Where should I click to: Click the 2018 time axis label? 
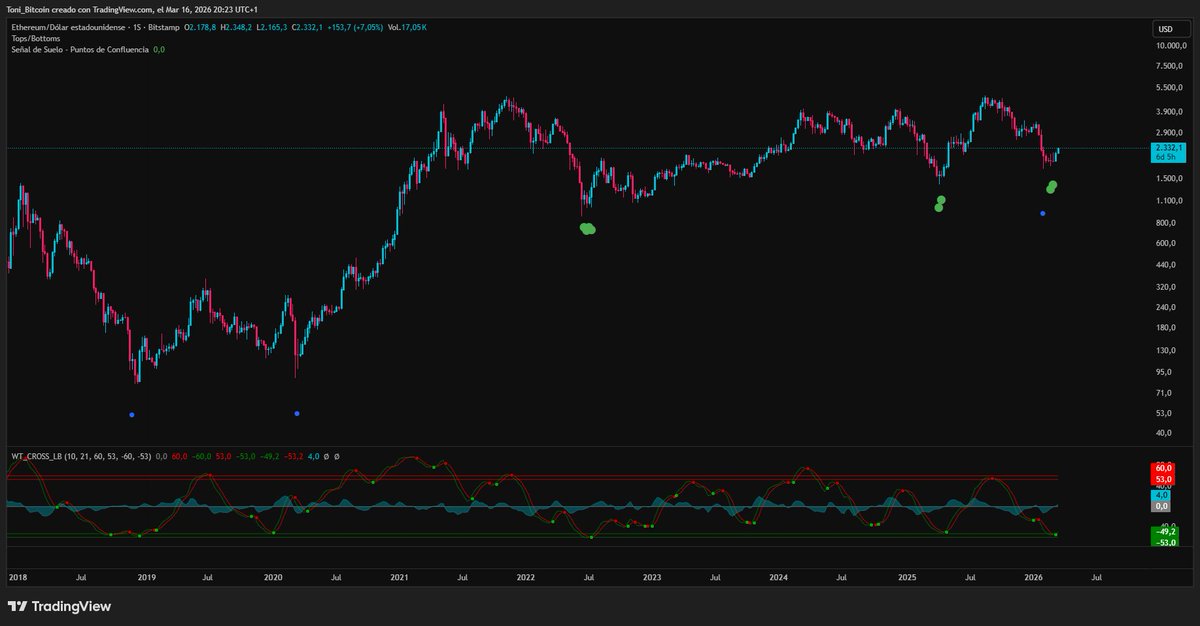18,577
